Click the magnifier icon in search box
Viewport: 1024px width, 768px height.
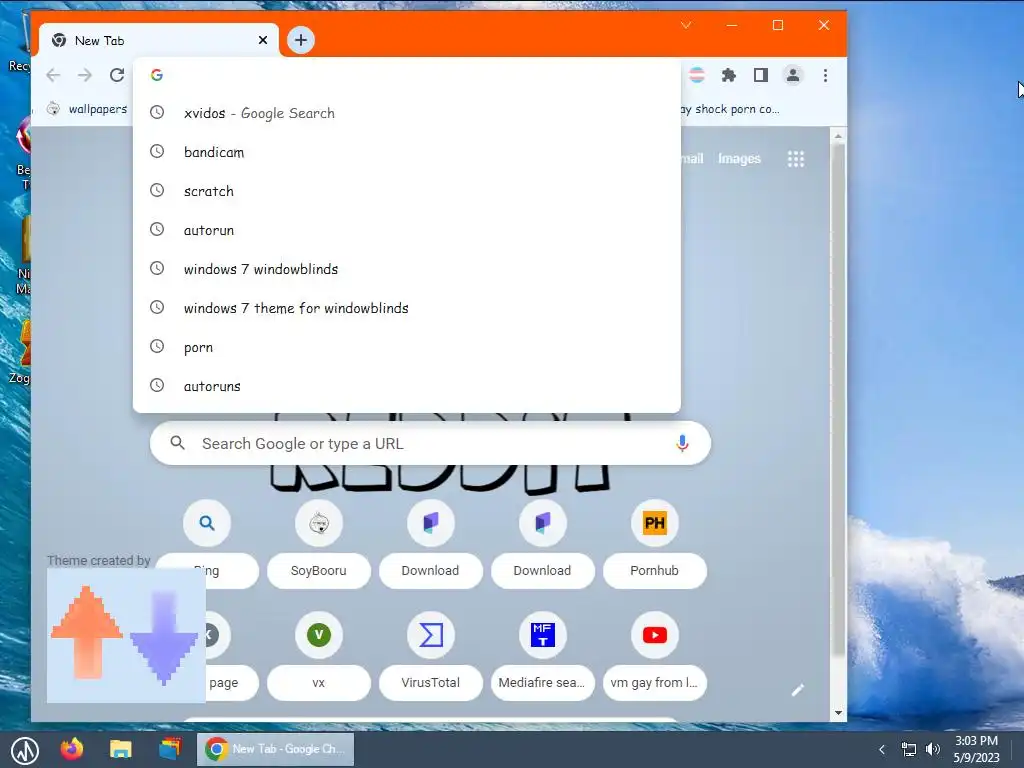(x=177, y=443)
